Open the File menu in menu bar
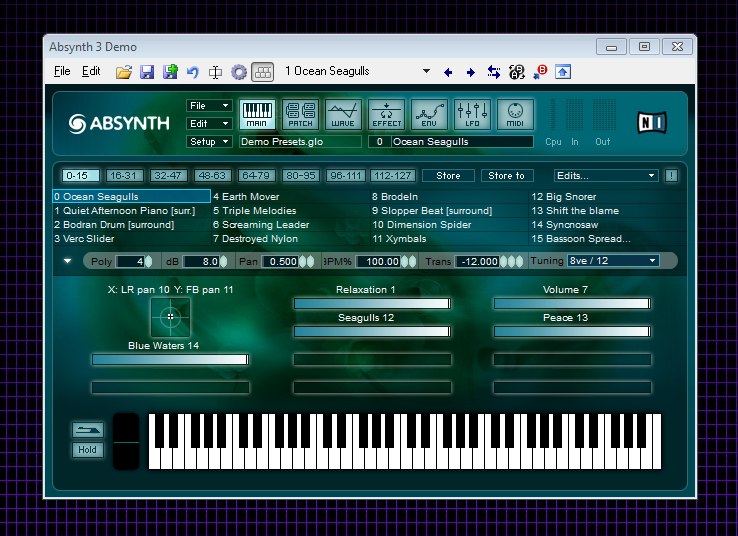This screenshot has height=536, width=738. [x=62, y=72]
